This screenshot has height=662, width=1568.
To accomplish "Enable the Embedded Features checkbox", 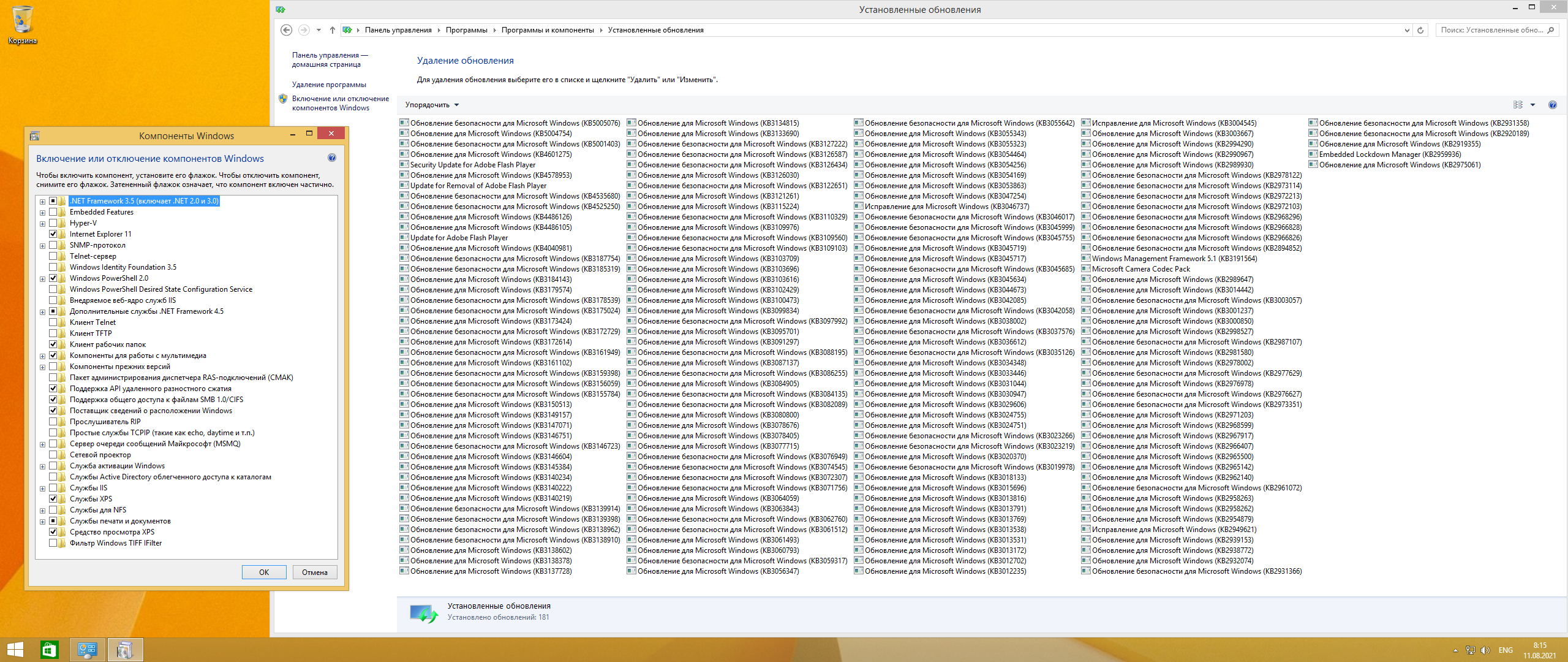I will tap(53, 212).
